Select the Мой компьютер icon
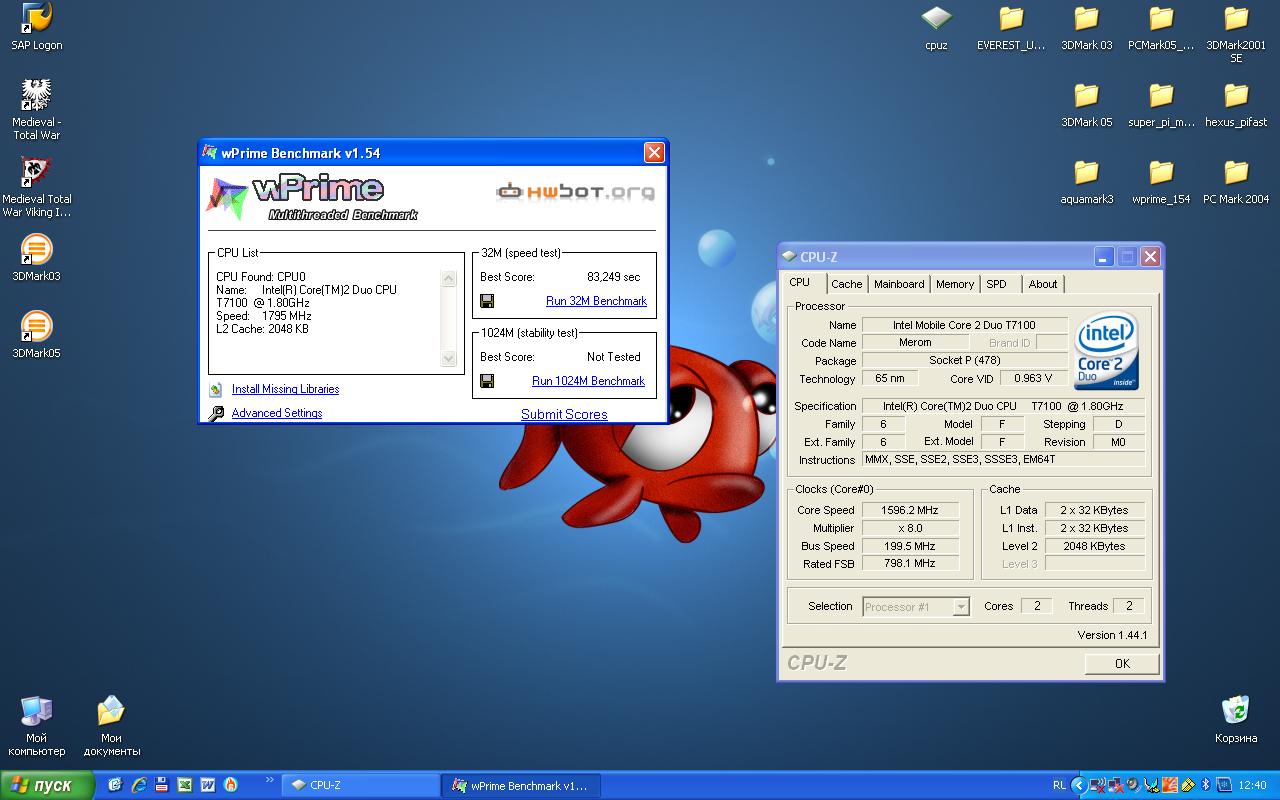 (x=36, y=727)
